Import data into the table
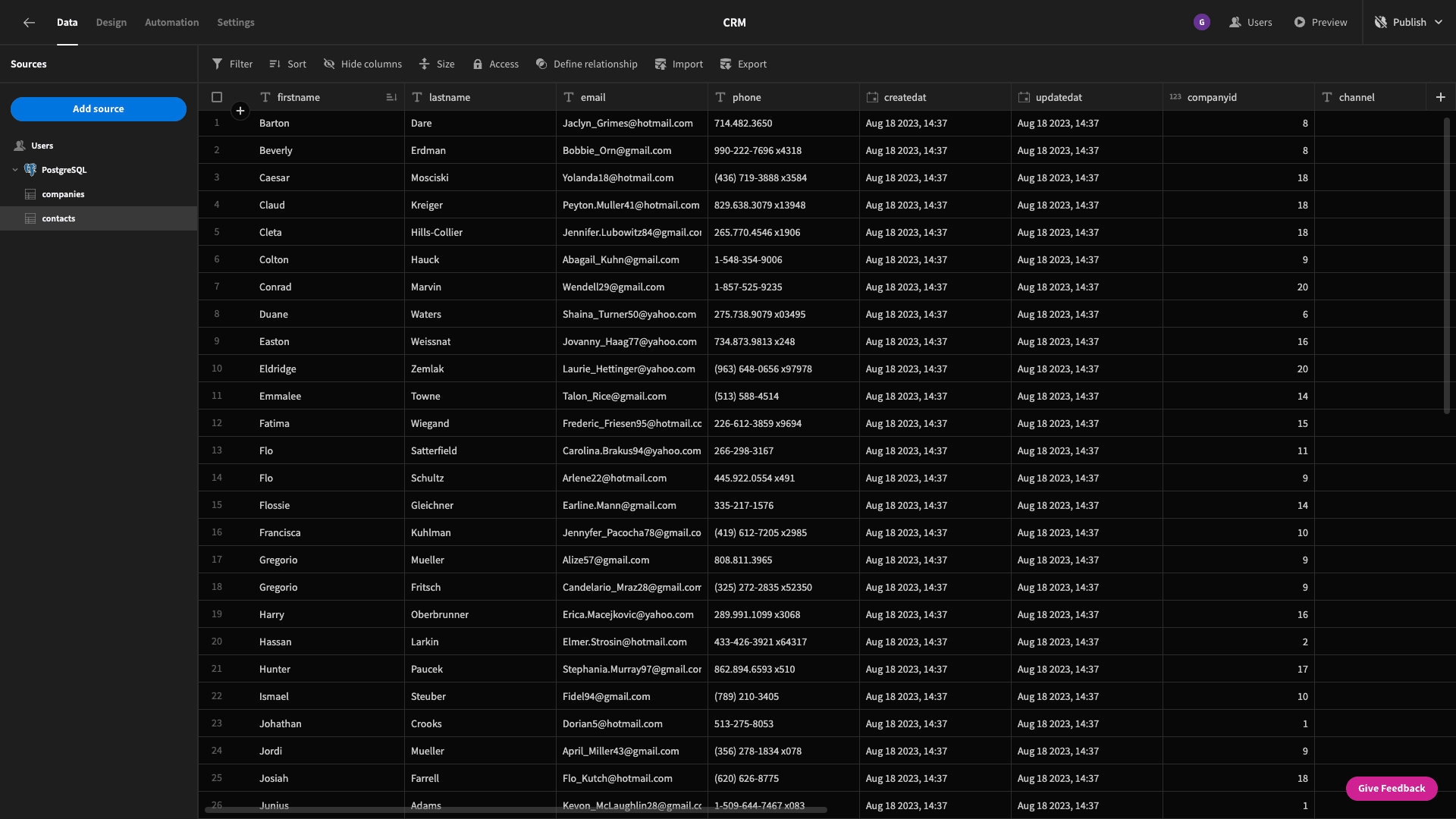 coord(679,64)
